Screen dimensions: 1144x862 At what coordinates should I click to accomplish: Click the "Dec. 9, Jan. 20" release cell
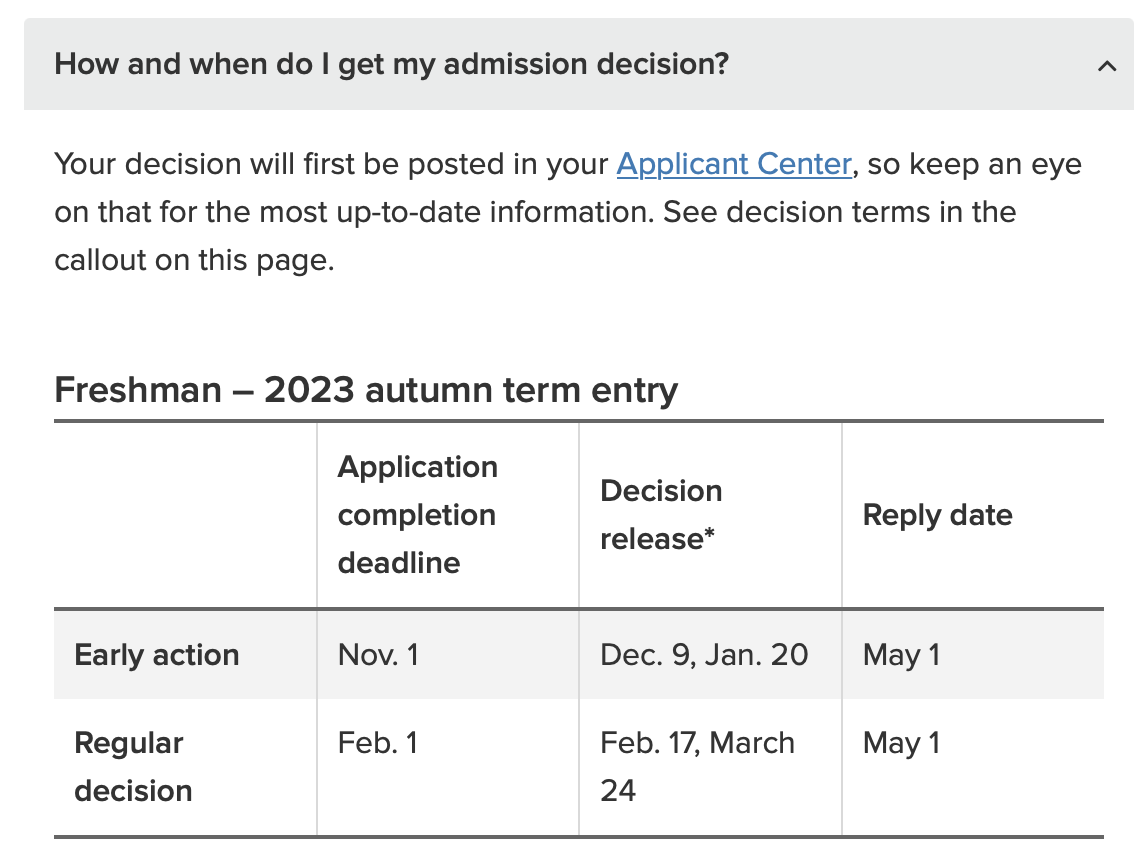704,655
